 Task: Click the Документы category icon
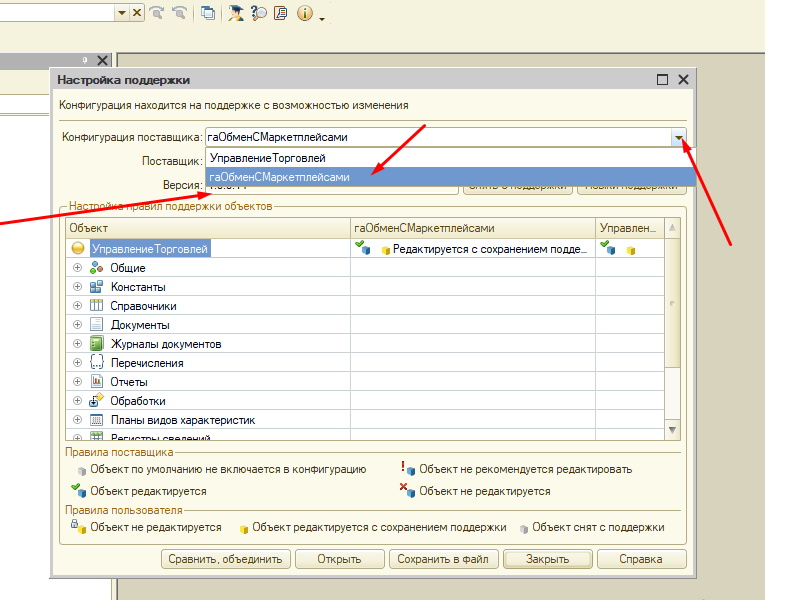pos(96,324)
